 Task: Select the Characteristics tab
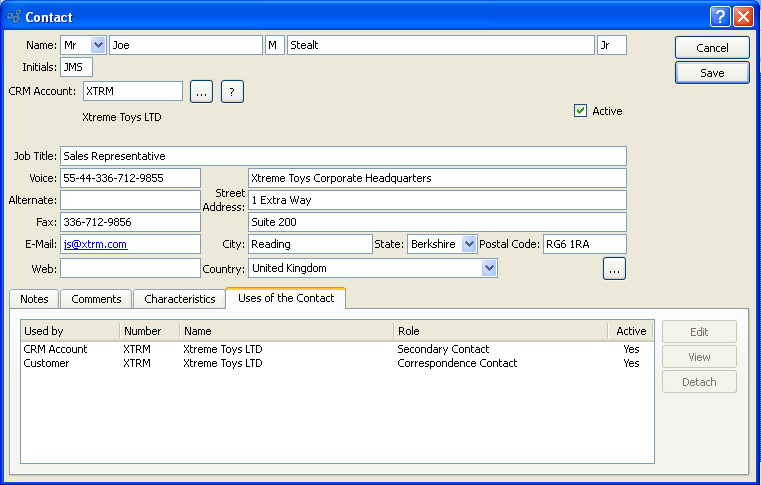coord(179,299)
